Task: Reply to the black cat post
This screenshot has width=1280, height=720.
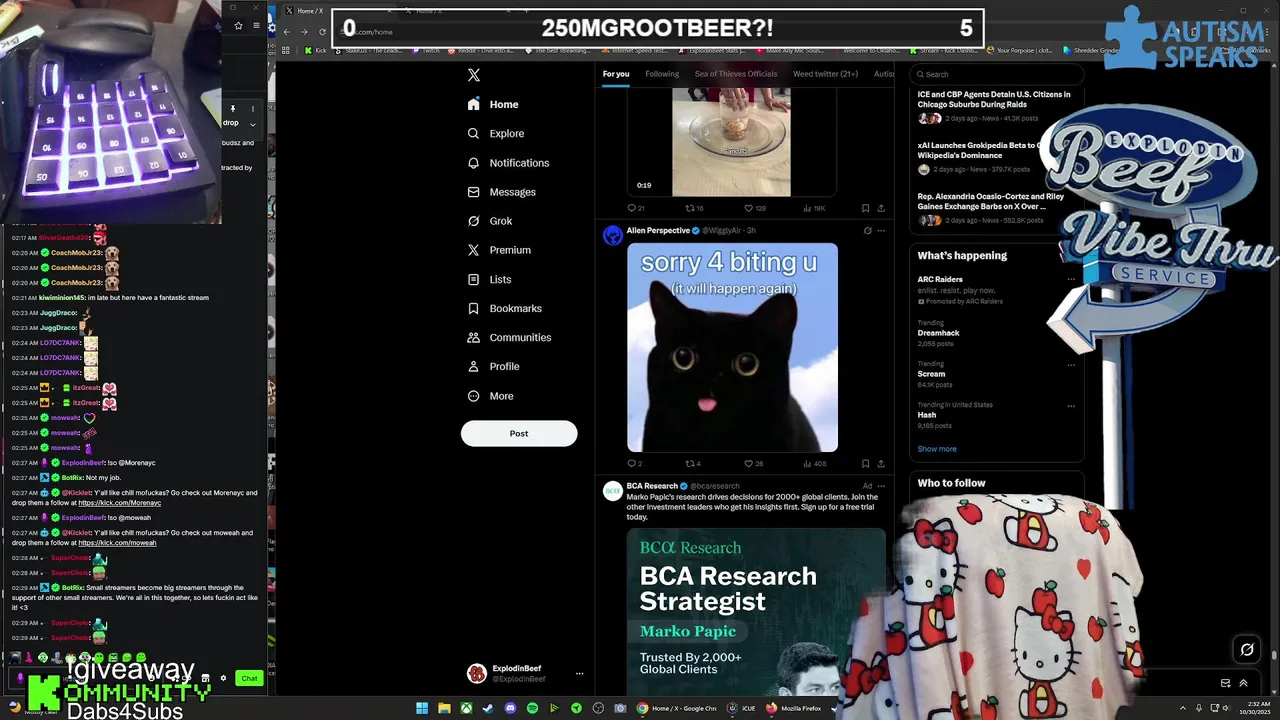Action: (634, 464)
